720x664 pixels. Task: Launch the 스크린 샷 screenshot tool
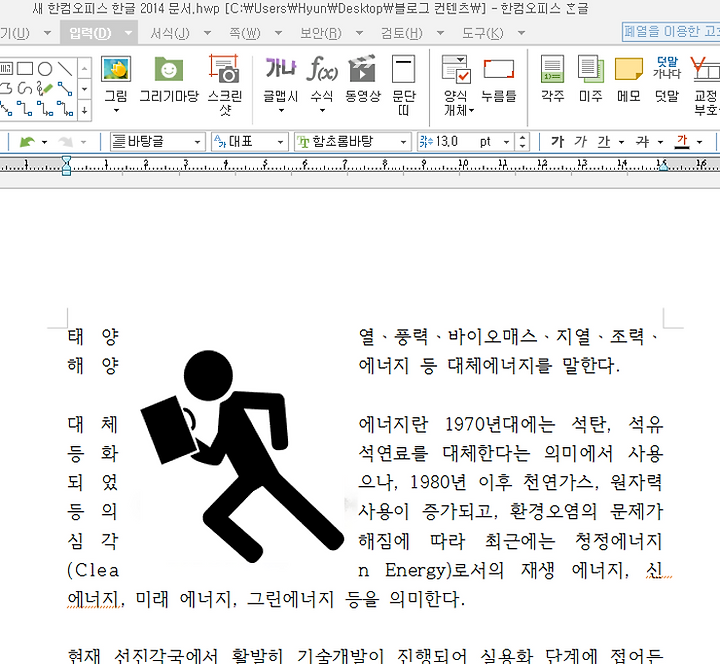[x=225, y=85]
